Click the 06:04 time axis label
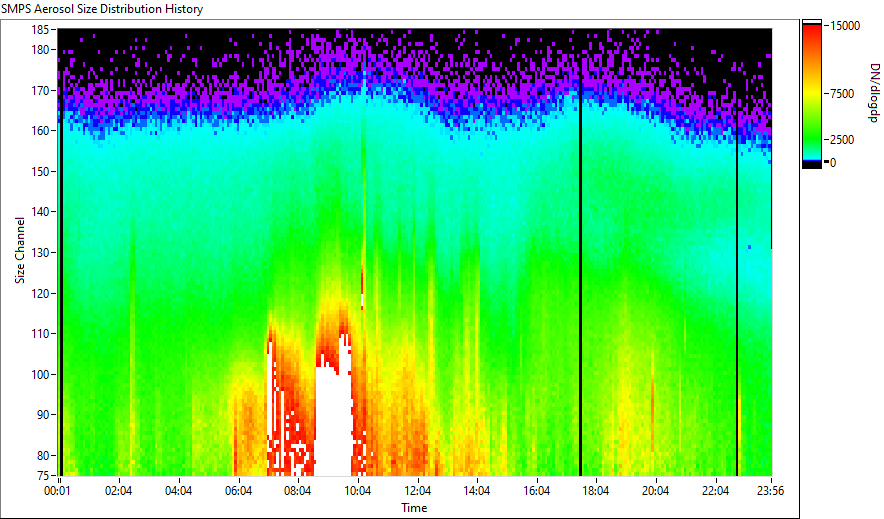Image resolution: width=884 pixels, height=519 pixels. pos(238,491)
